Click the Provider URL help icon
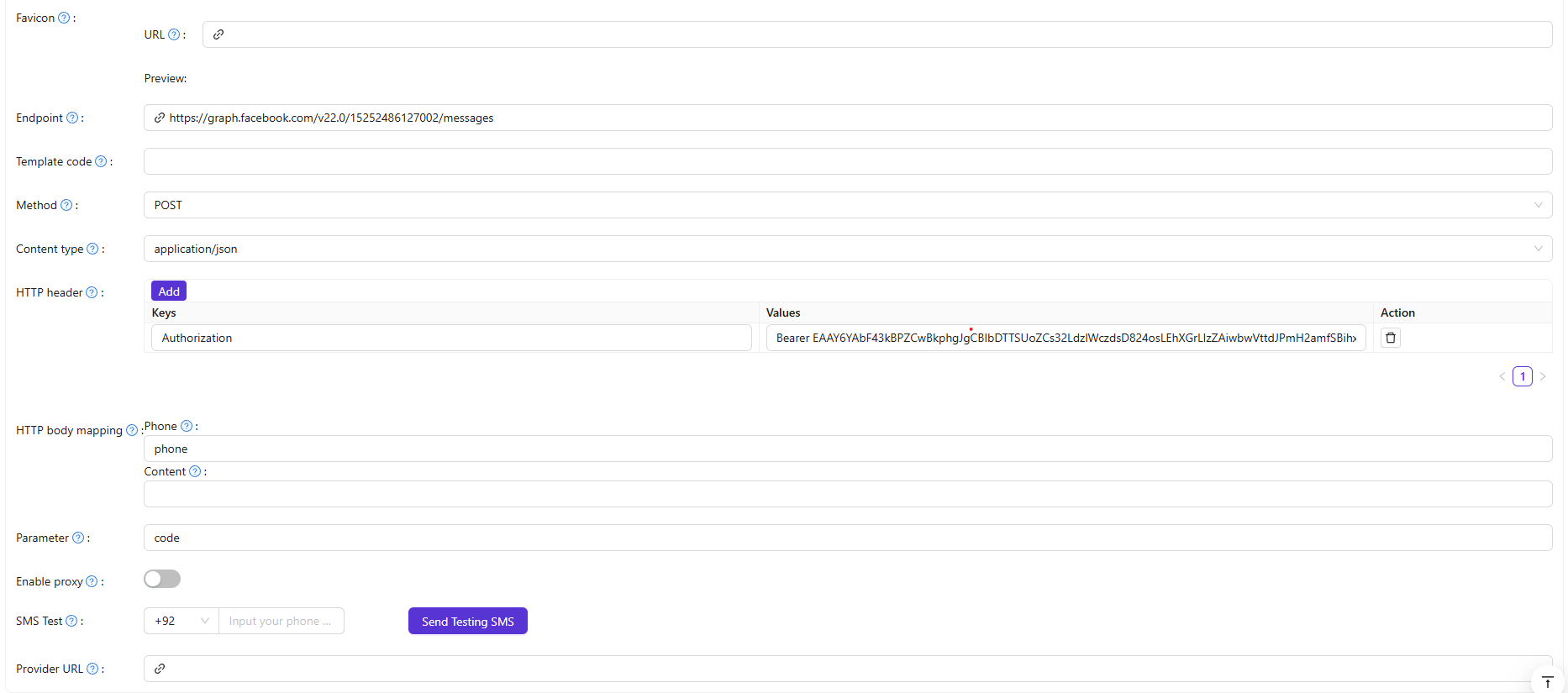This screenshot has width=1568, height=693. pos(92,669)
